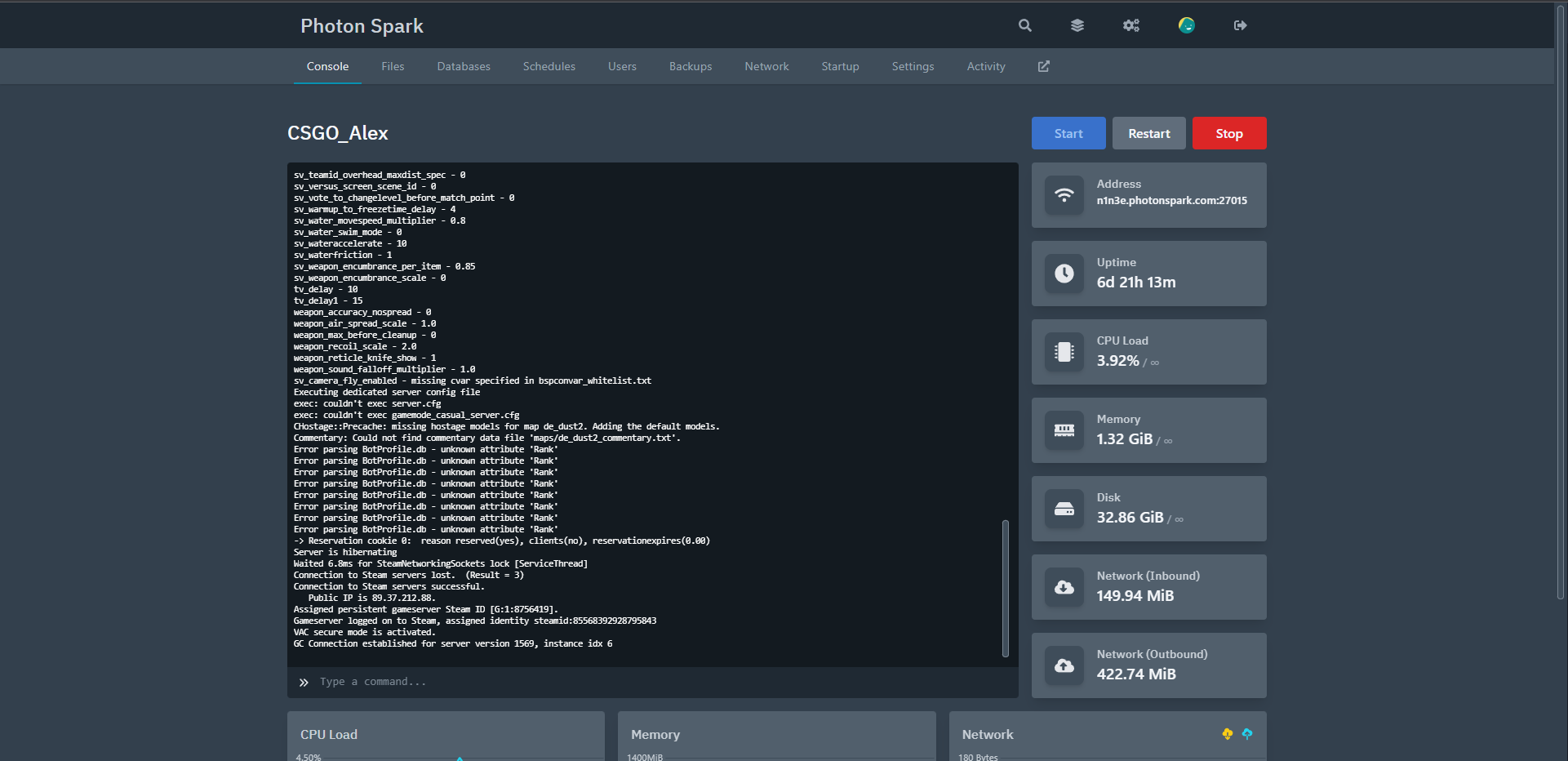Screen dimensions: 1568x761
Task: Click the Photon Spark logo link
Action: tap(362, 25)
